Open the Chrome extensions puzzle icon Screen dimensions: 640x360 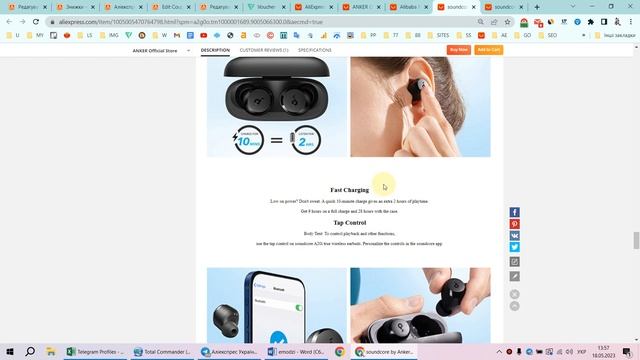click(x=591, y=22)
